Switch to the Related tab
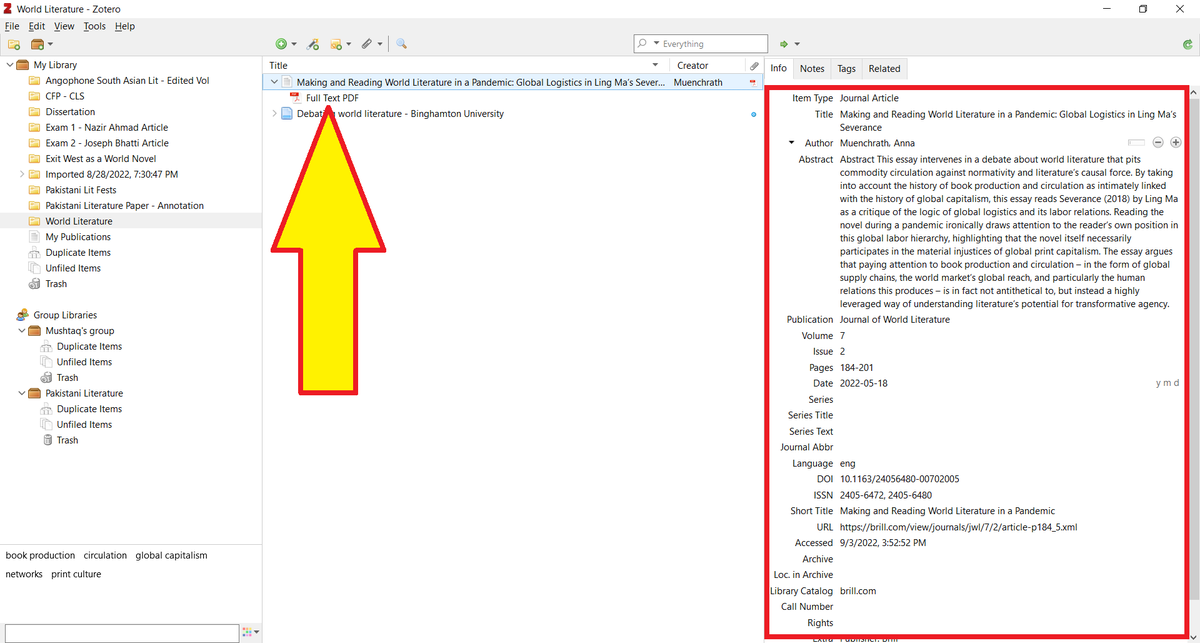This screenshot has height=643, width=1200. 884,69
